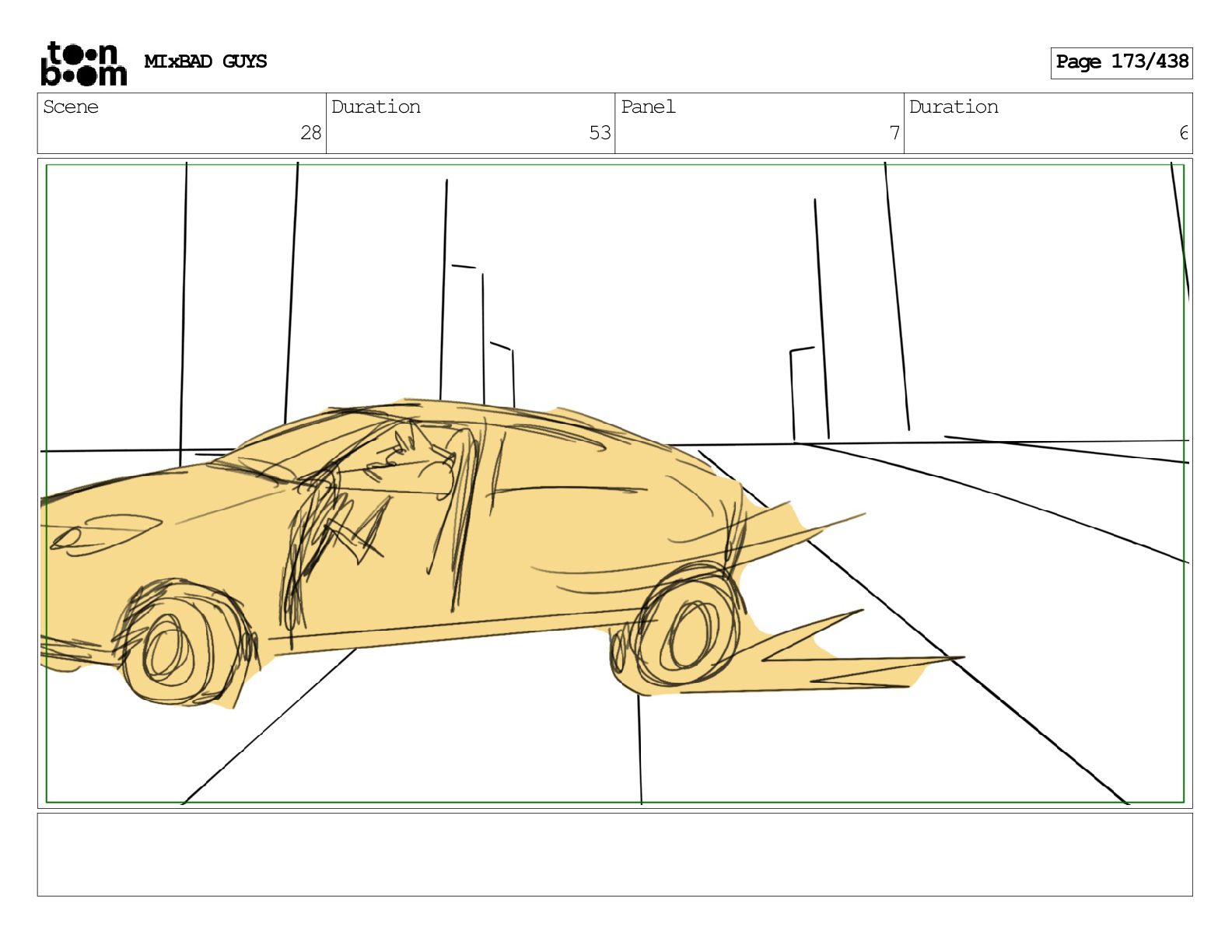The height and width of the screenshot is (952, 1232).
Task: Click the Toon Boom logo
Action: [83, 63]
